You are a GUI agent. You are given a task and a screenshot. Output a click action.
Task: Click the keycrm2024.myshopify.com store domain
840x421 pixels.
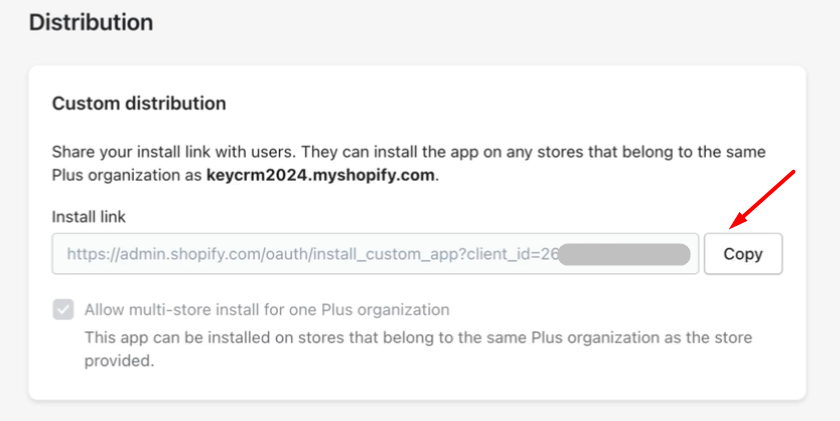pos(322,174)
